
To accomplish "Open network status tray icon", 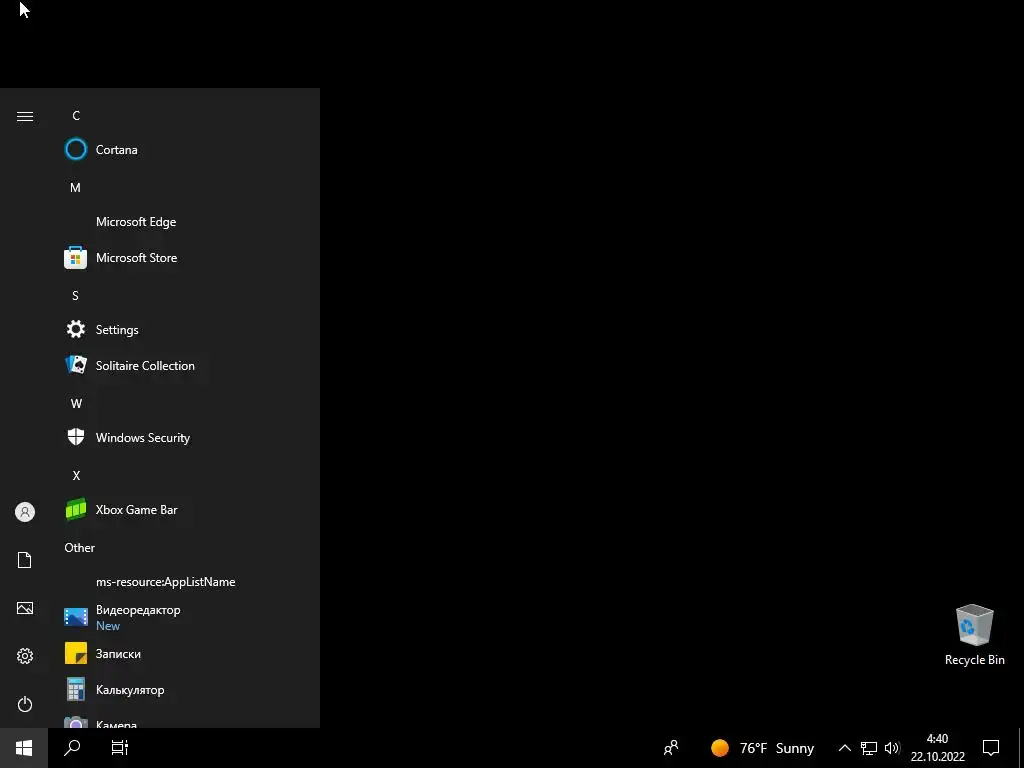I will (x=869, y=748).
